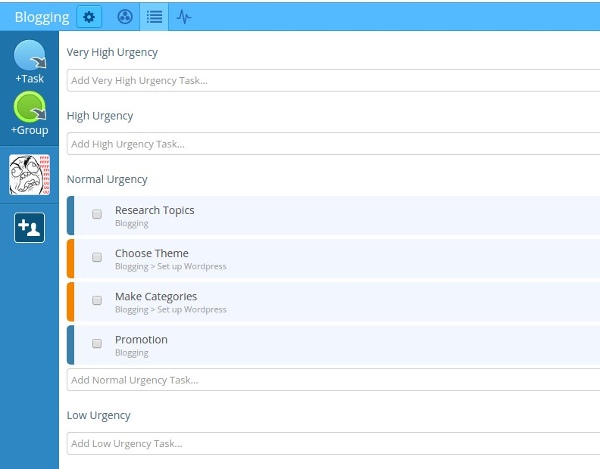Click the Add Normal Urgency Task field

333,380
